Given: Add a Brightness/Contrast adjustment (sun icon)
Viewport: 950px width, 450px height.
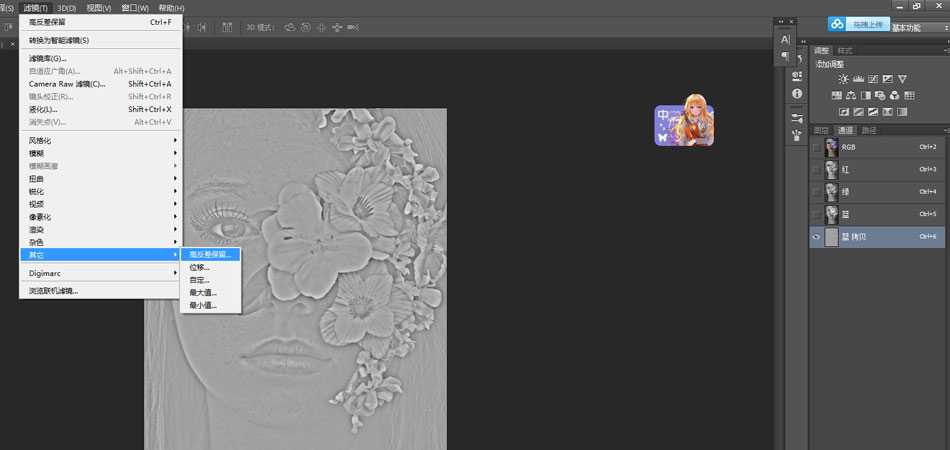Looking at the screenshot, I should 843,79.
